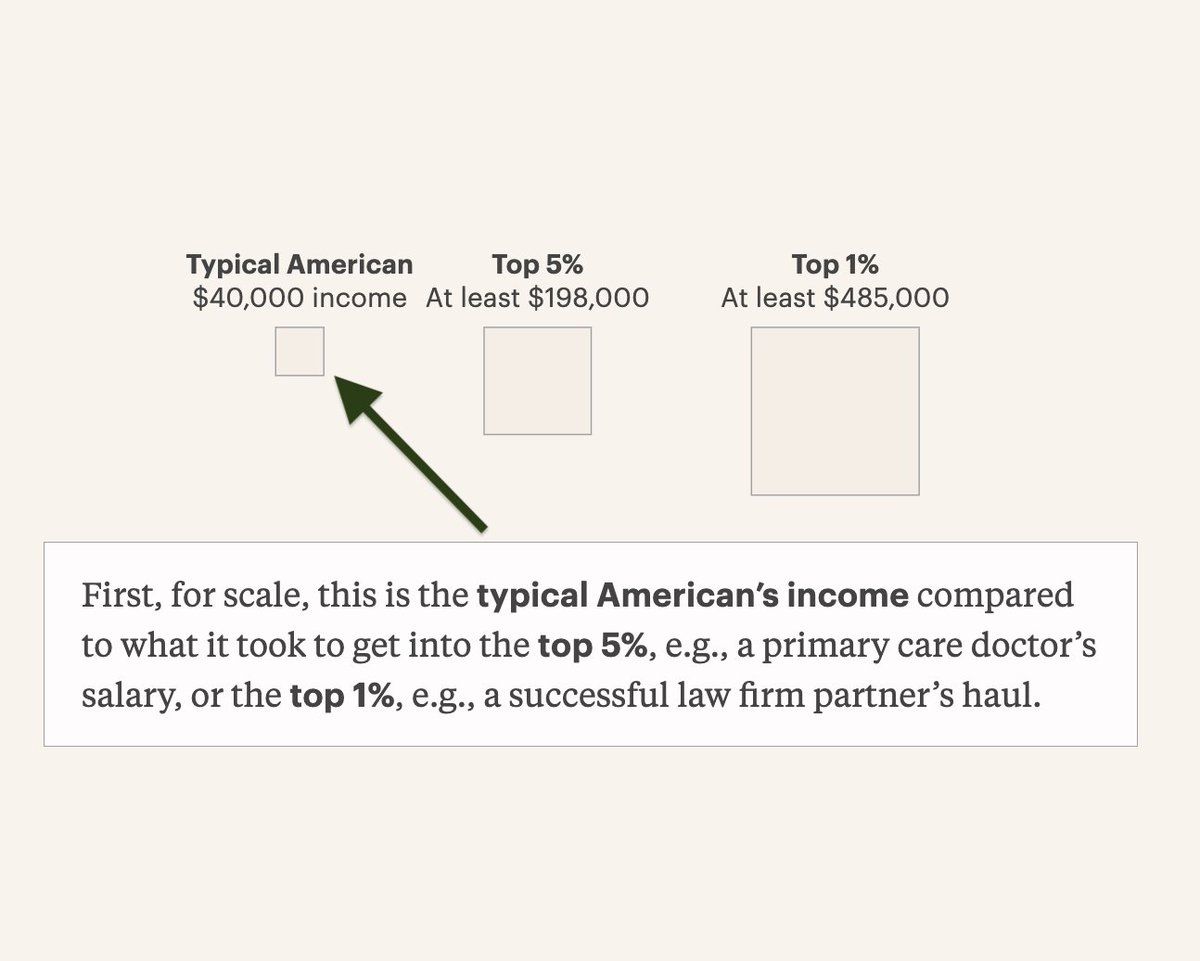This screenshot has width=1200, height=961.
Task: Select the medium Top 5% income square
Action: tap(538, 381)
